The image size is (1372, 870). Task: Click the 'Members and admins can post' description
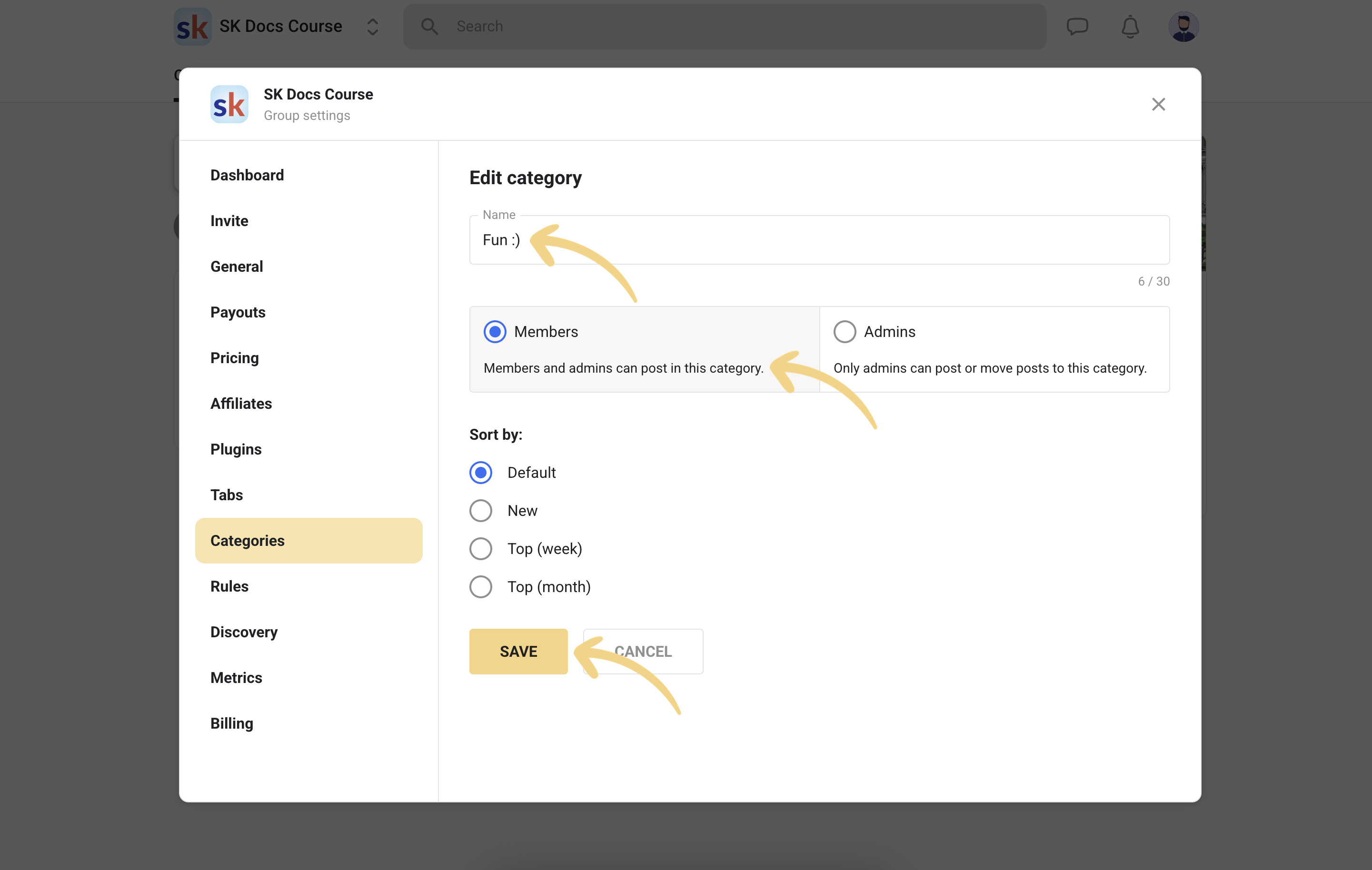[623, 368]
